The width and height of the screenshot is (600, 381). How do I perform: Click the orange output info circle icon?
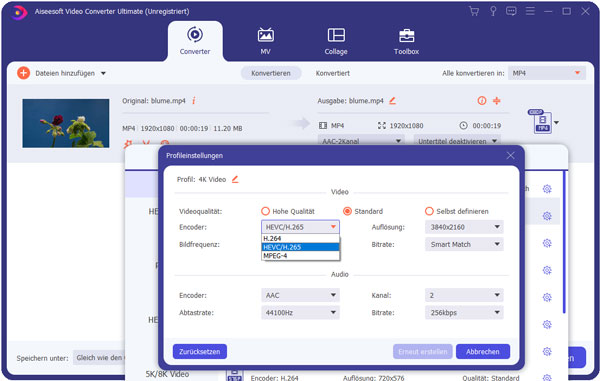point(482,101)
